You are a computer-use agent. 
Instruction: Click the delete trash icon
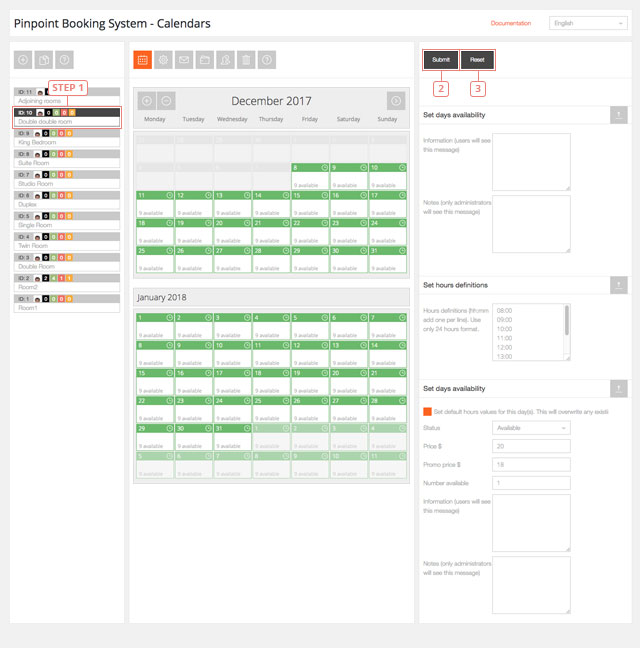pos(246,60)
